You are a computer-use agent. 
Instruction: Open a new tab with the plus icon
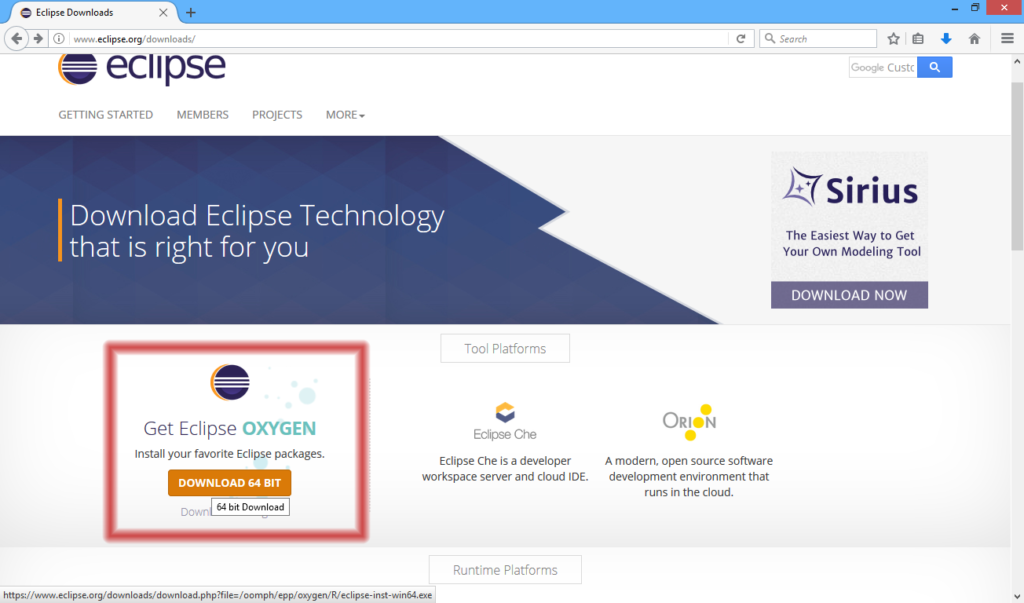tap(191, 12)
